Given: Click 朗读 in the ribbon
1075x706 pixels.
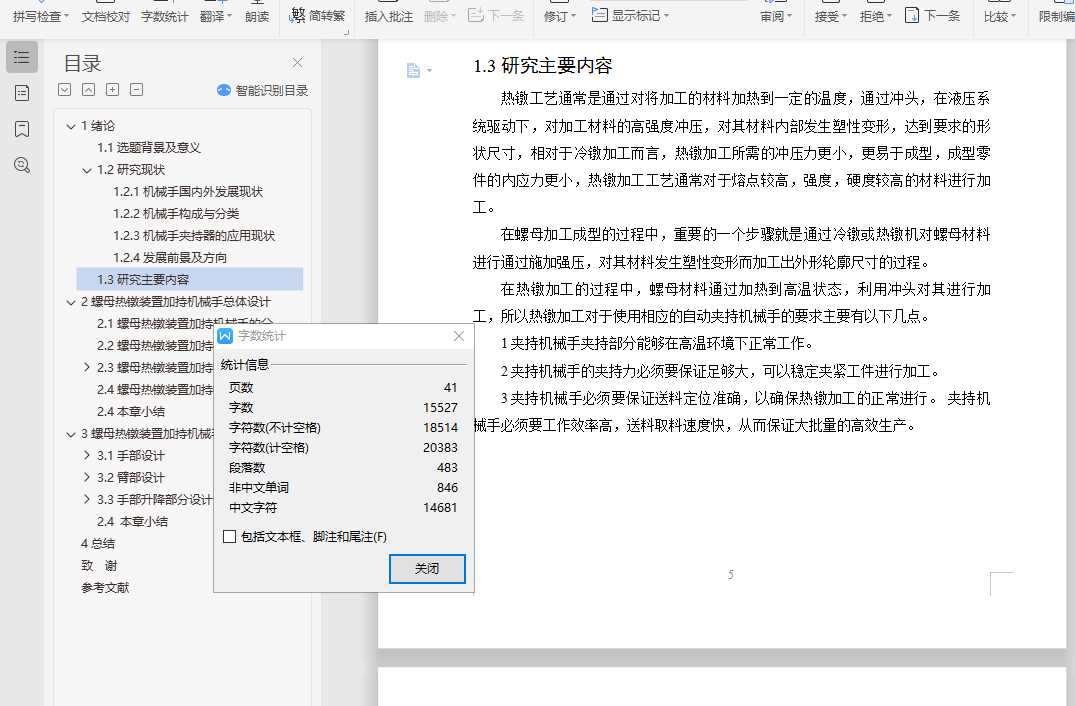Looking at the screenshot, I should [x=257, y=16].
